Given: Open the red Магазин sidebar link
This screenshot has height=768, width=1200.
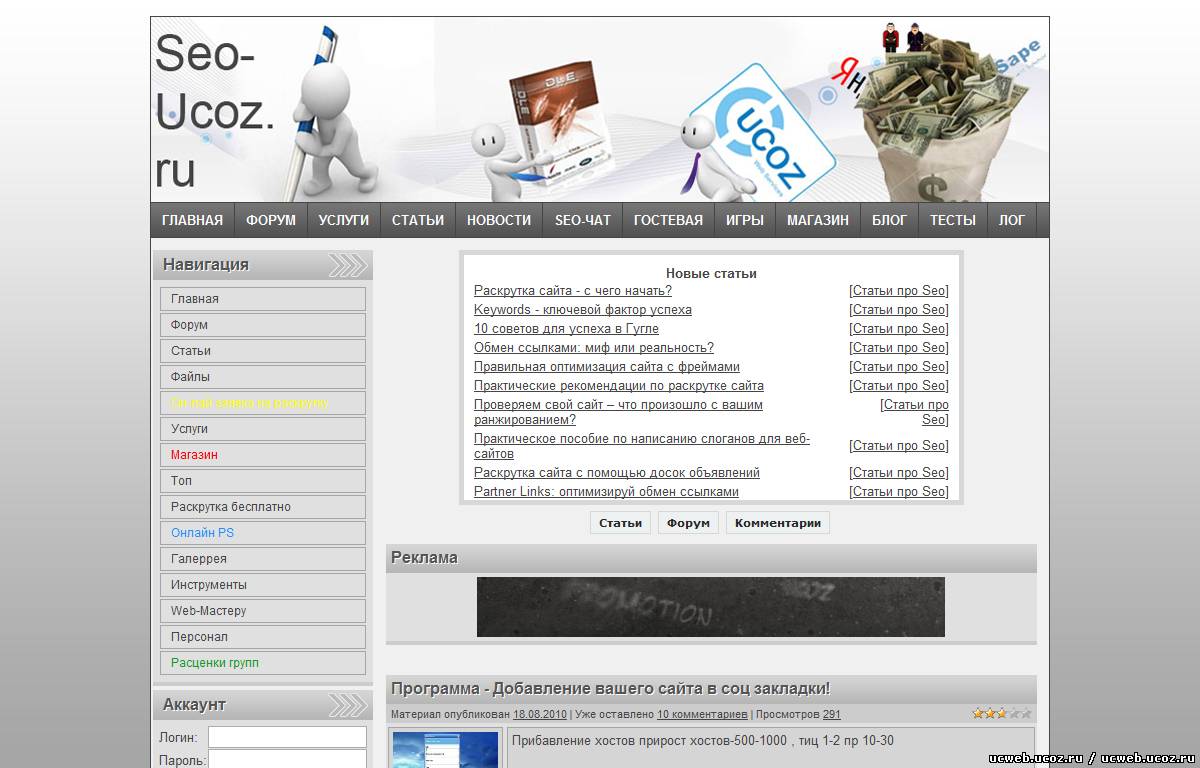Looking at the screenshot, I should pyautogui.click(x=263, y=455).
